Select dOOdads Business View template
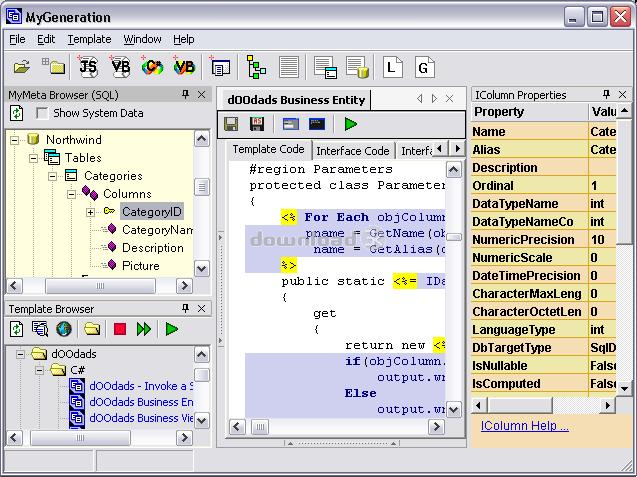The width and height of the screenshot is (637, 477). pos(141,418)
